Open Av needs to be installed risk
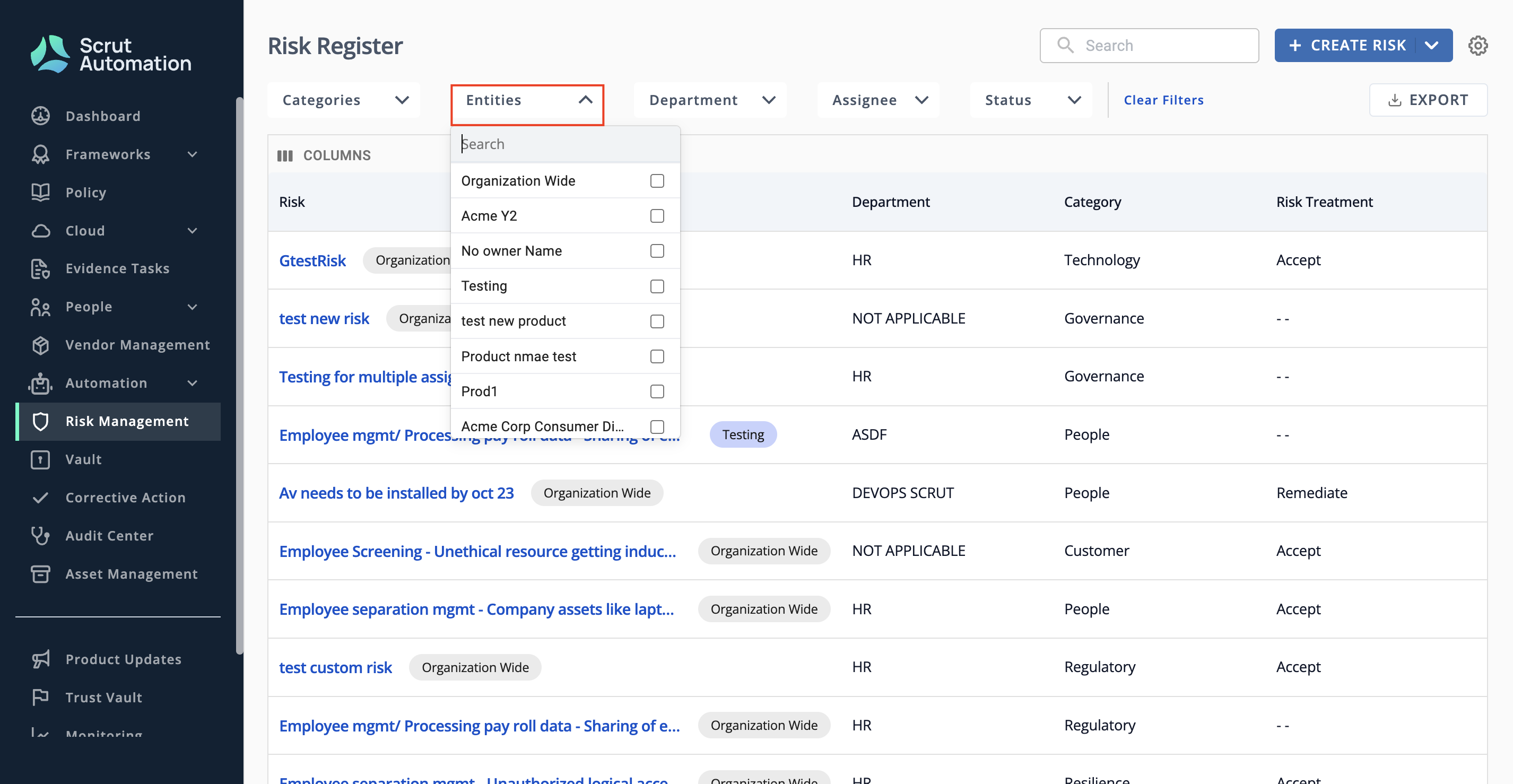Image resolution: width=1513 pixels, height=784 pixels. tap(396, 493)
